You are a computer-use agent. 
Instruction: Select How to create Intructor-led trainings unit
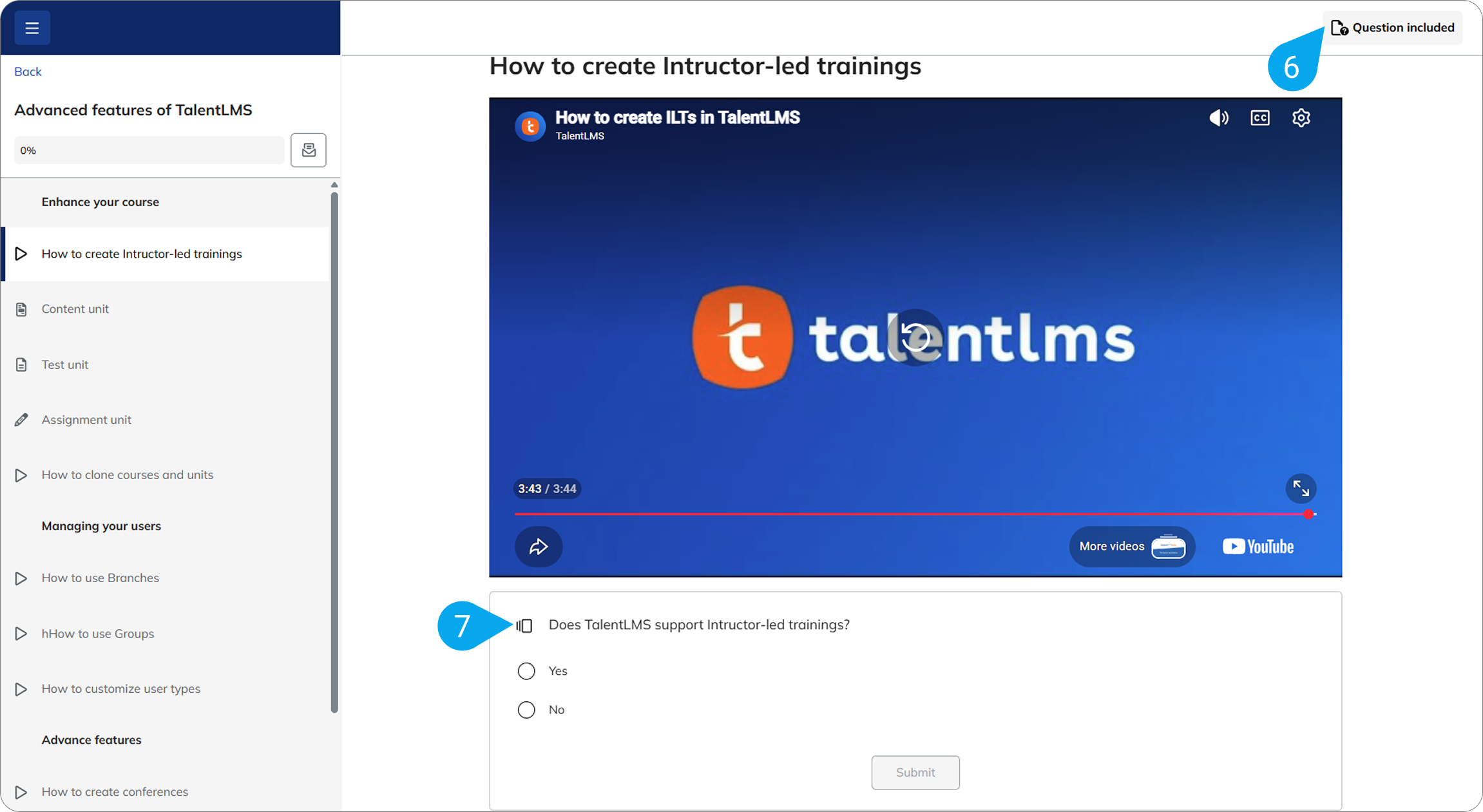[166, 254]
